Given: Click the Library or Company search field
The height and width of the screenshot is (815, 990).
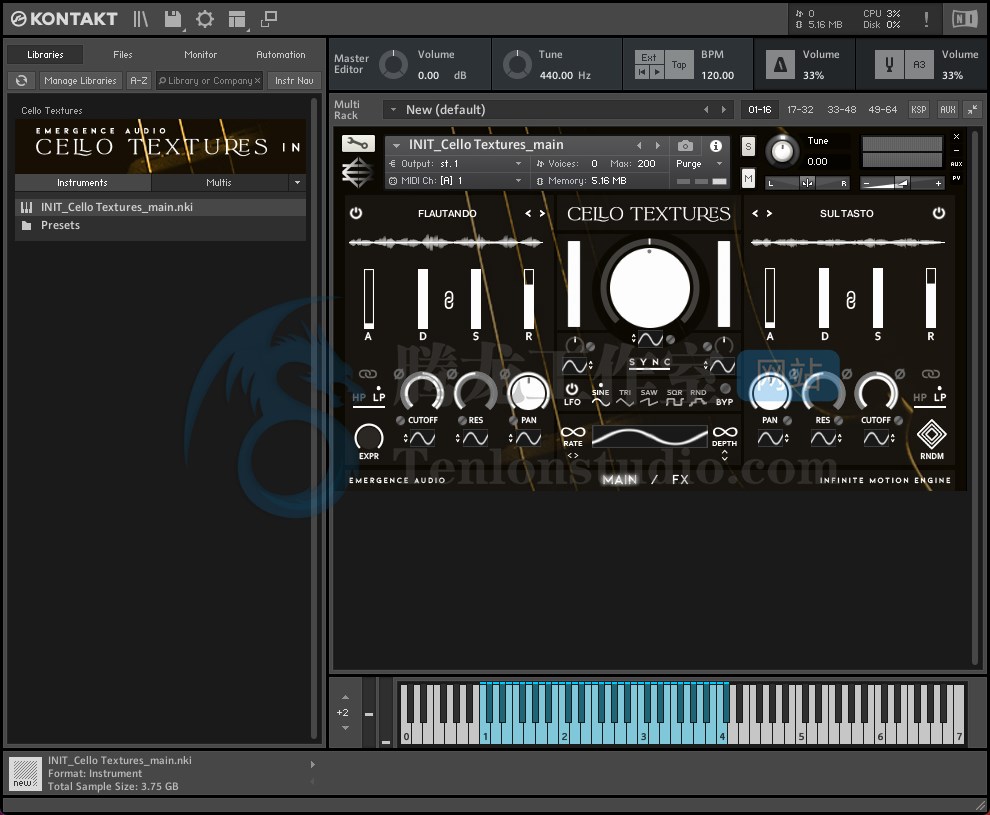Looking at the screenshot, I should tap(209, 80).
